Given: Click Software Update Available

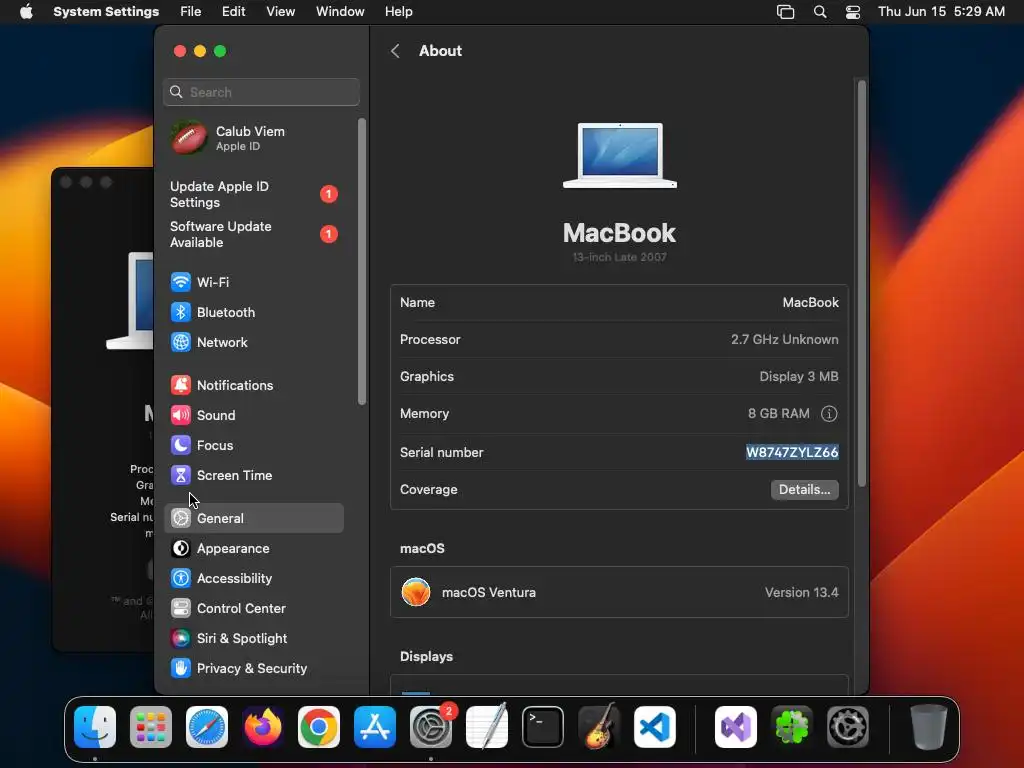Looking at the screenshot, I should pos(253,234).
